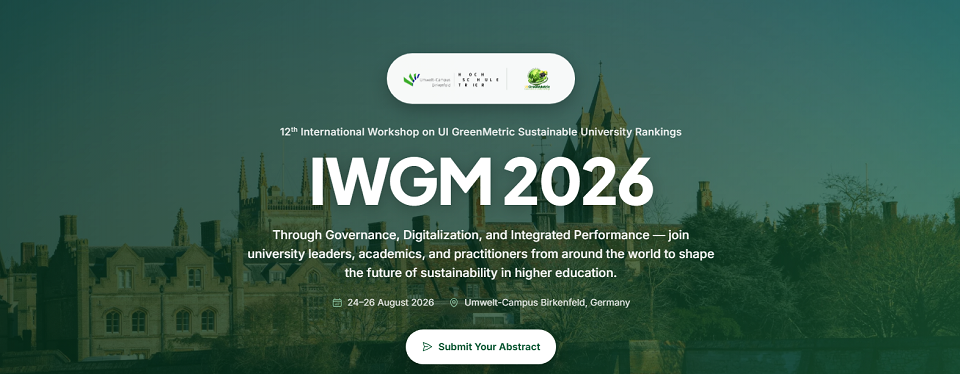Click the 12th International Workshop subtitle
This screenshot has width=960, height=374.
pos(481,132)
